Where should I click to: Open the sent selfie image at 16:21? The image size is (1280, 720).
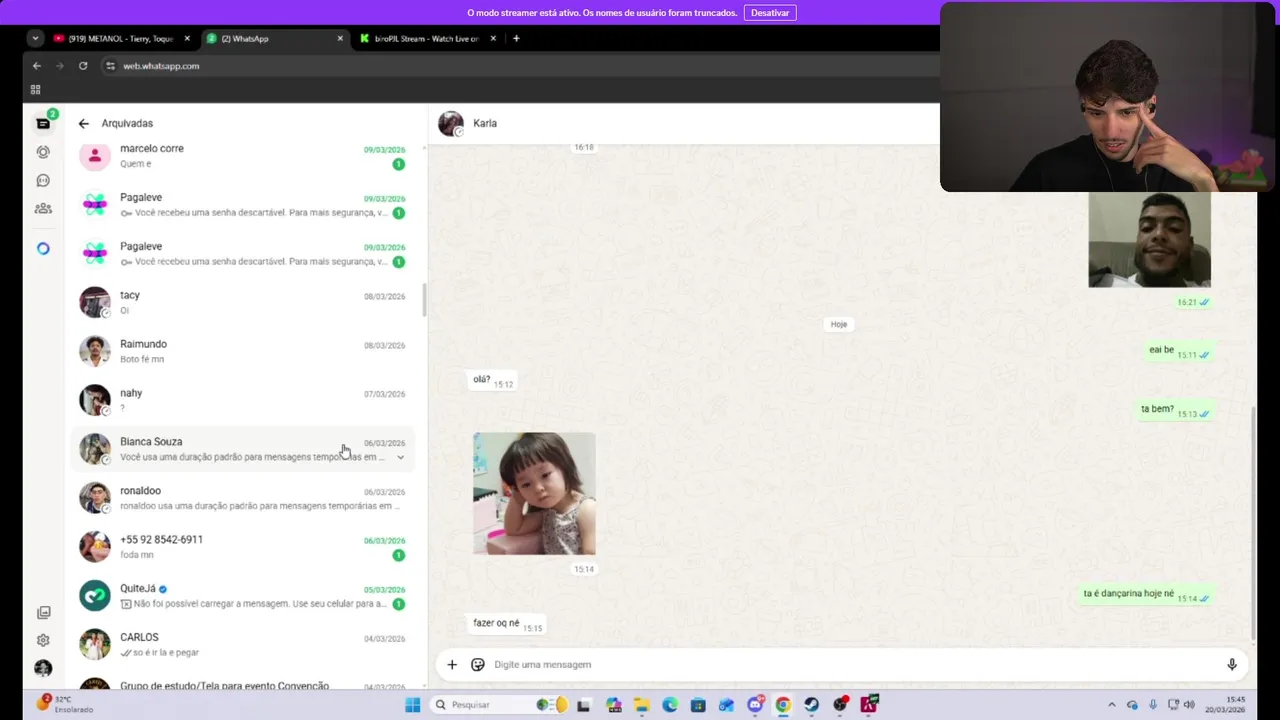[x=1149, y=239]
